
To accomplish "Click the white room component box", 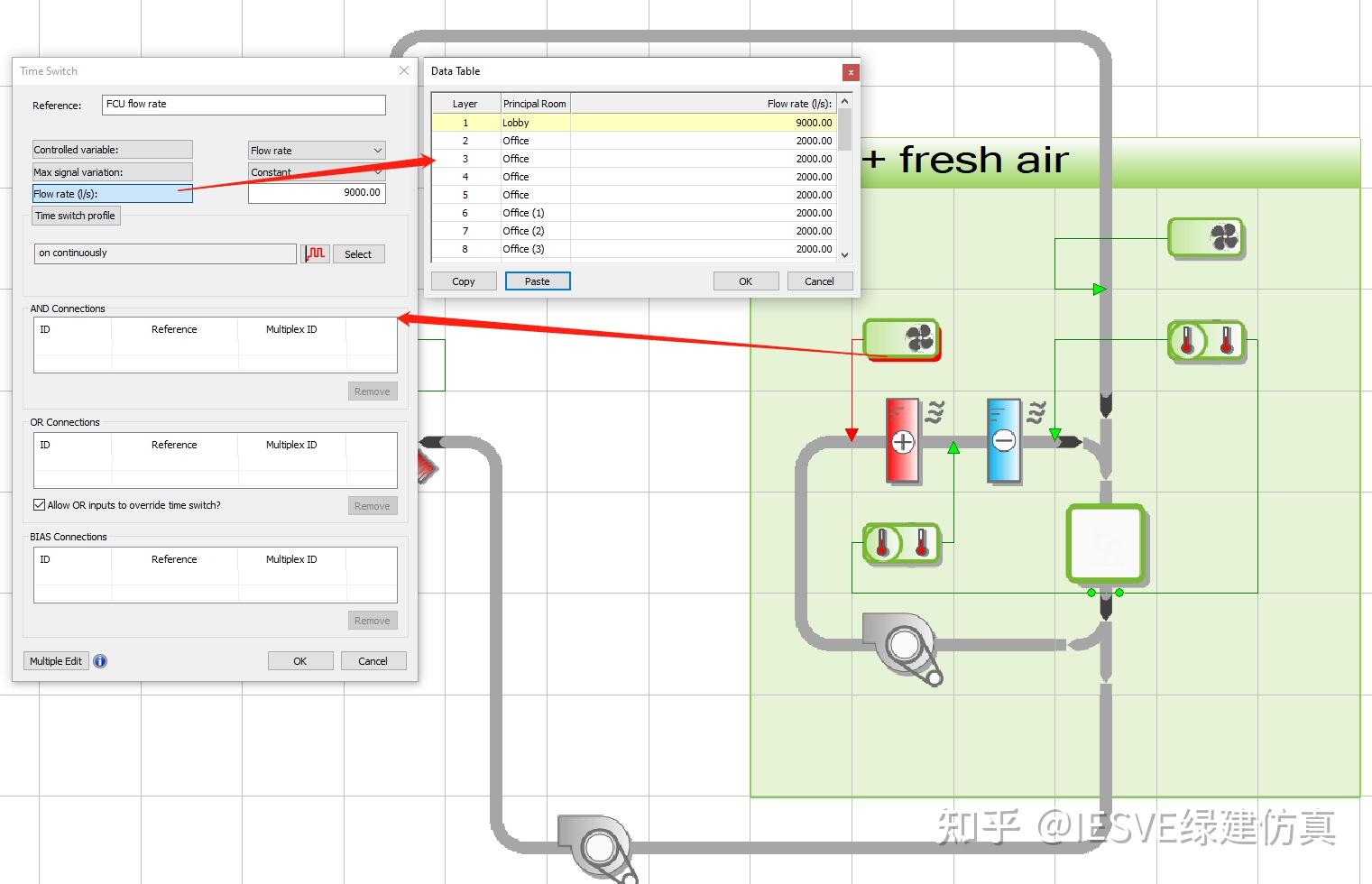I will click(1106, 544).
